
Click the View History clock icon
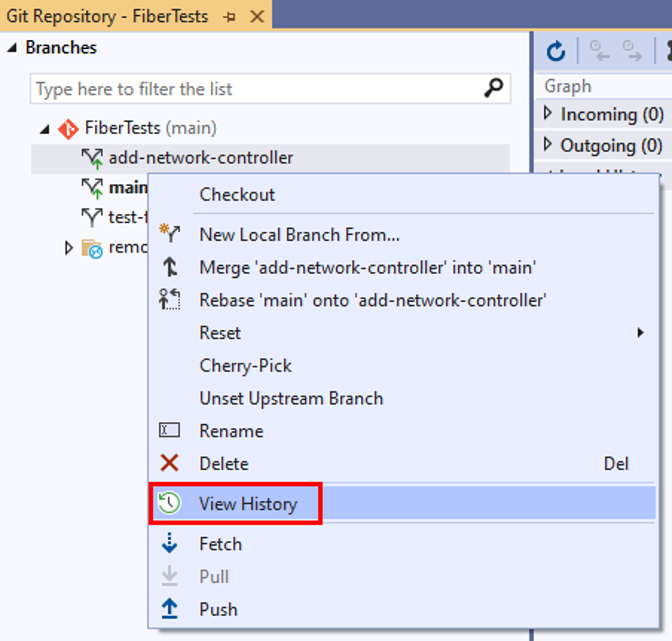169,503
